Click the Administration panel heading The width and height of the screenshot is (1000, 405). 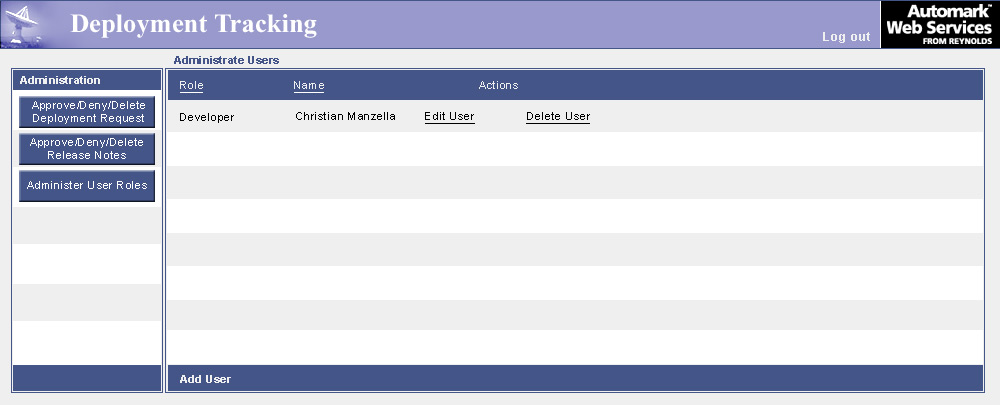[x=60, y=80]
